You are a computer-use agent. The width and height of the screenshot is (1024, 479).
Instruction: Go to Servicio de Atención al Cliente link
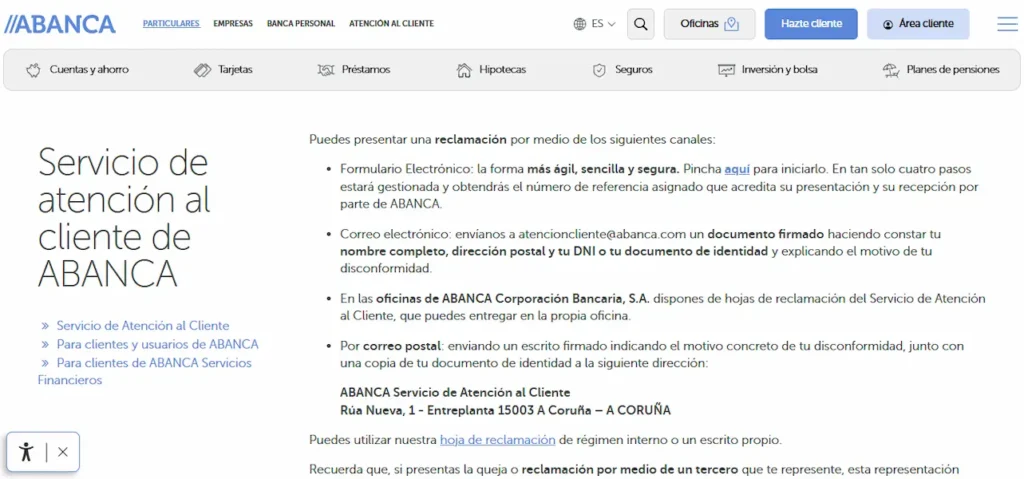coord(143,325)
